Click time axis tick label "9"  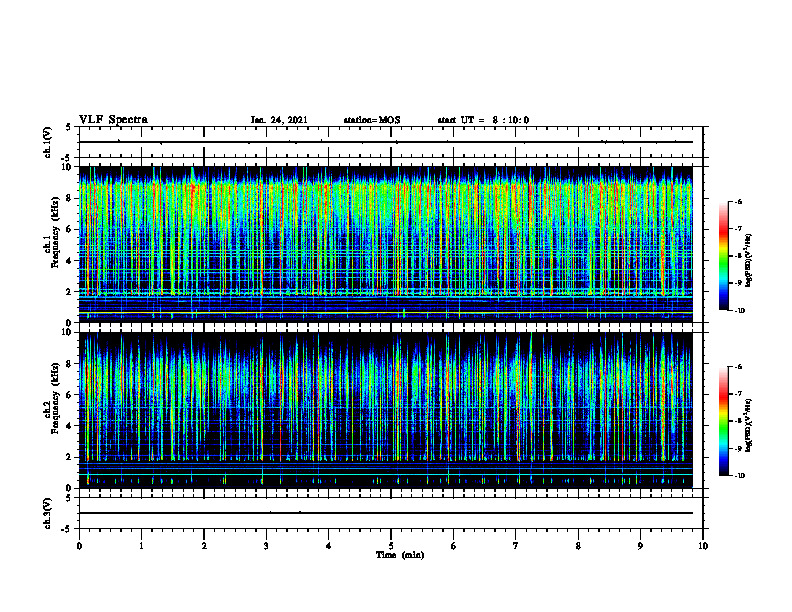pos(640,546)
